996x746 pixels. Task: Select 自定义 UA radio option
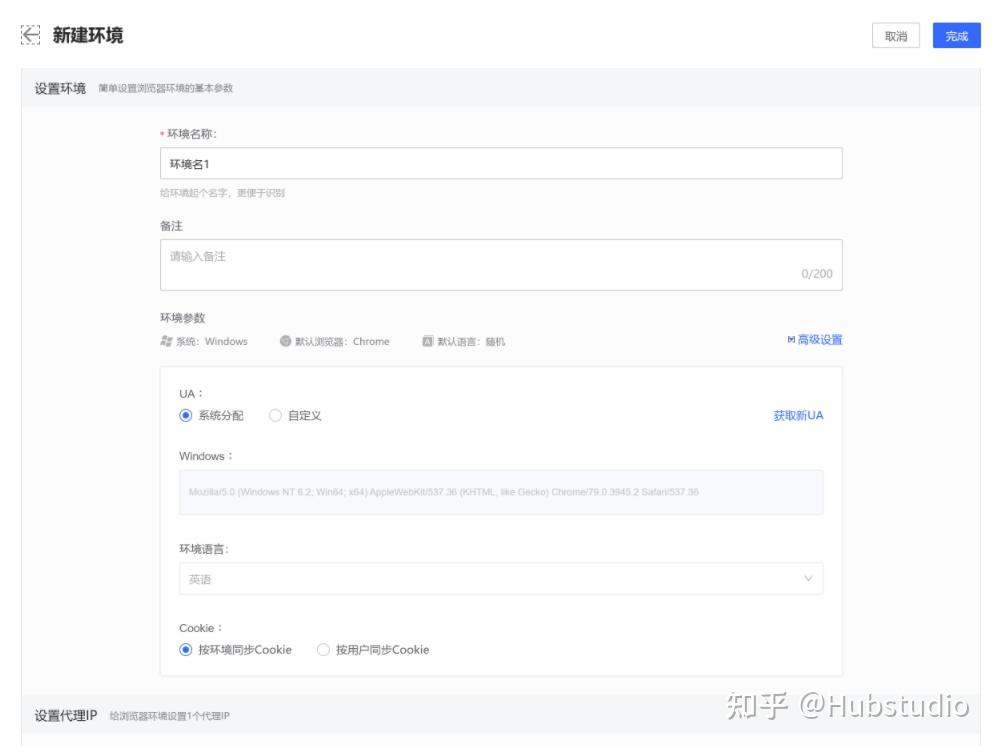point(275,416)
